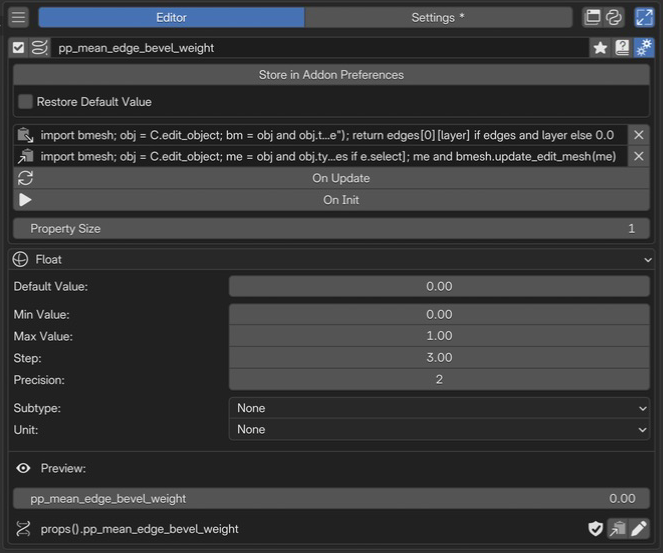Click the On Init button

[331, 200]
